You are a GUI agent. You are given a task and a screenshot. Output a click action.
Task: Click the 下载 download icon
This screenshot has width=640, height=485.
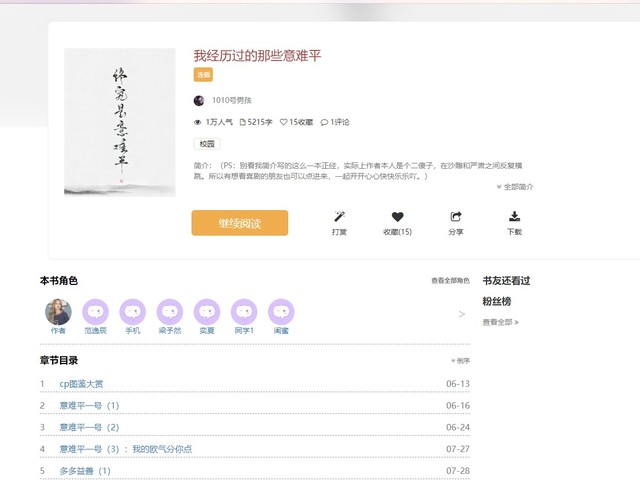tap(514, 216)
